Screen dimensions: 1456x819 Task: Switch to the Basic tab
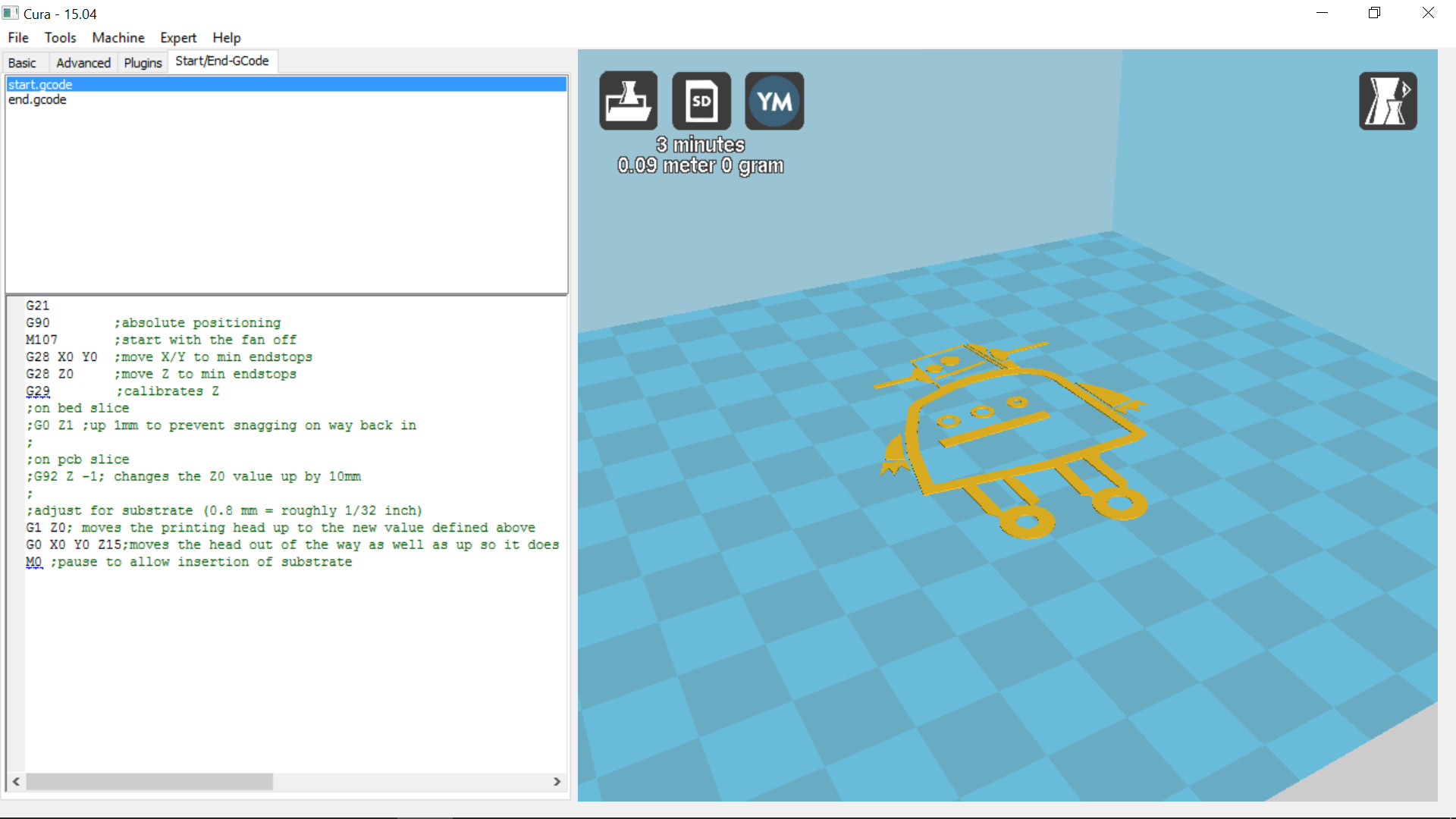(24, 62)
